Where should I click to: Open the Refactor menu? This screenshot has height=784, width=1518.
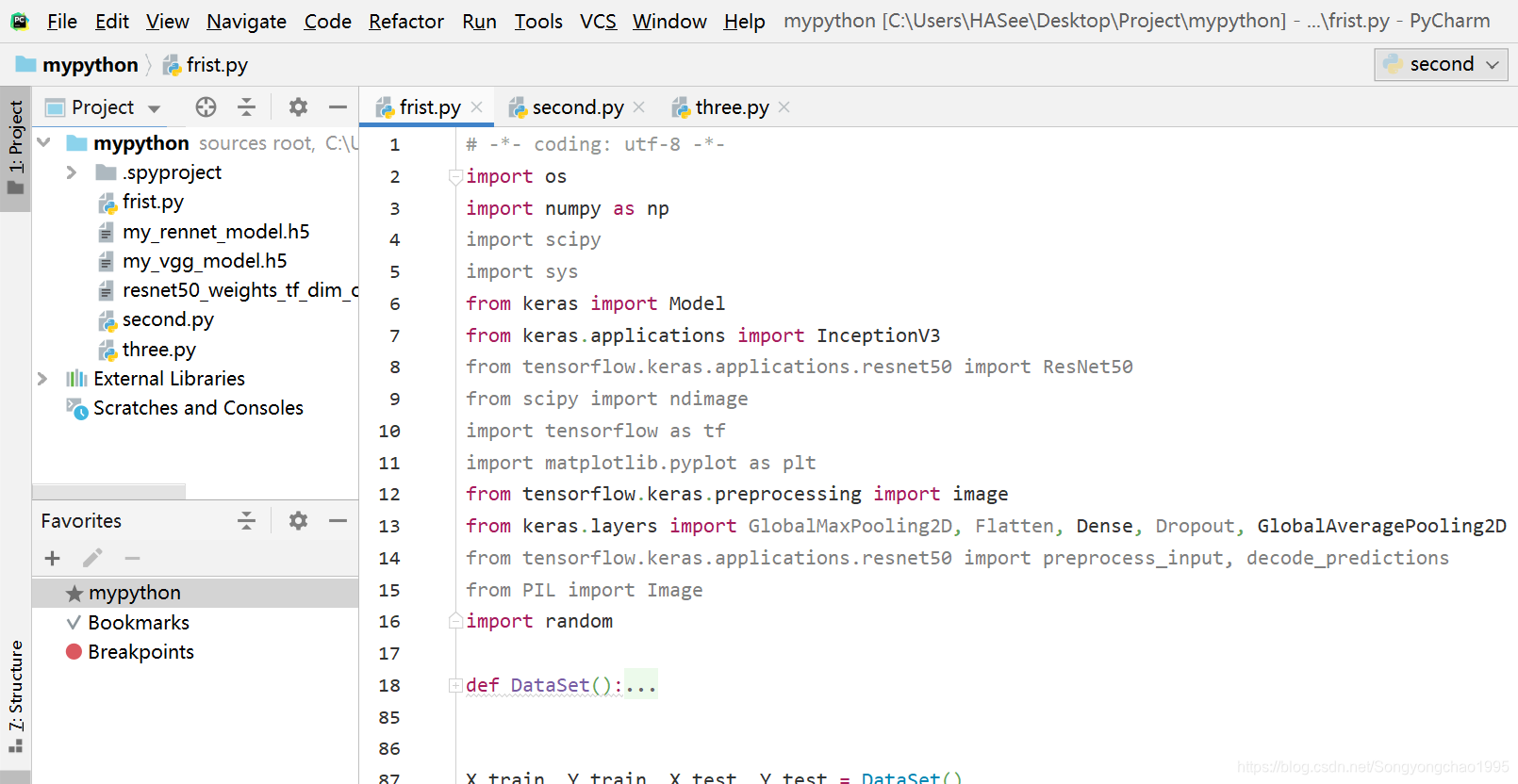pyautogui.click(x=406, y=21)
